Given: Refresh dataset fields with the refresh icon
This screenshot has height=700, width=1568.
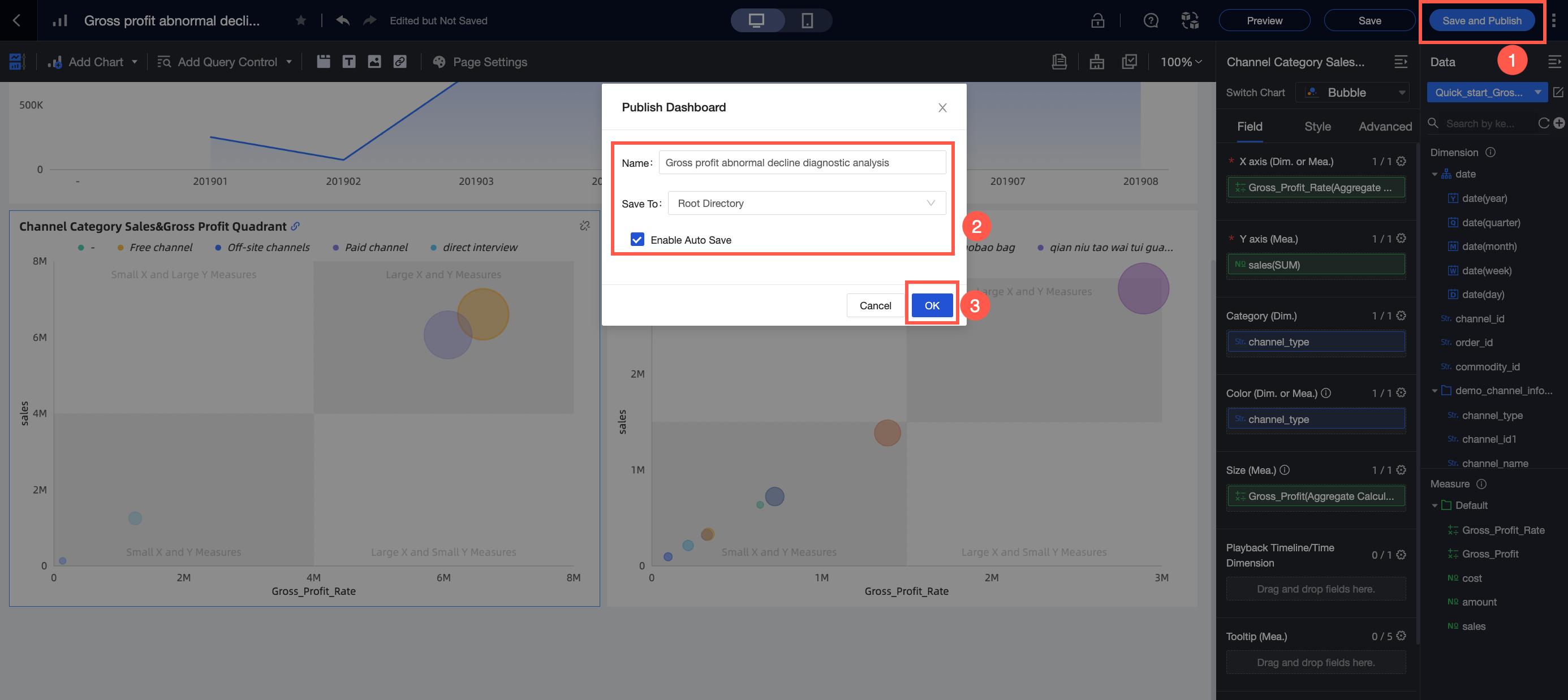Looking at the screenshot, I should click(1544, 124).
